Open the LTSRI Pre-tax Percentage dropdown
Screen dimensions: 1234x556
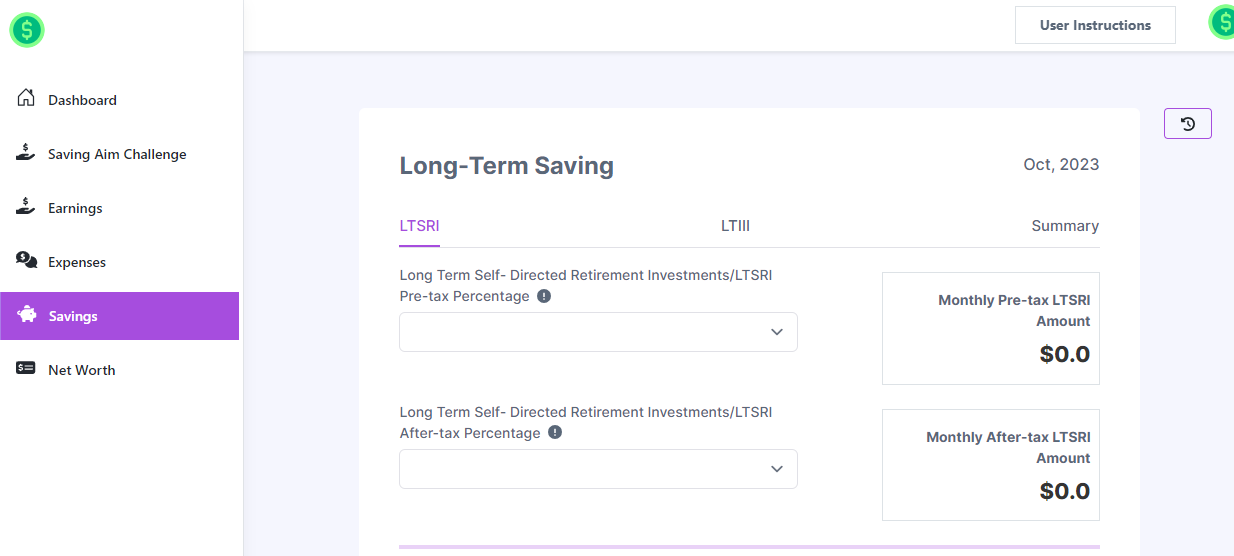pyautogui.click(x=598, y=332)
